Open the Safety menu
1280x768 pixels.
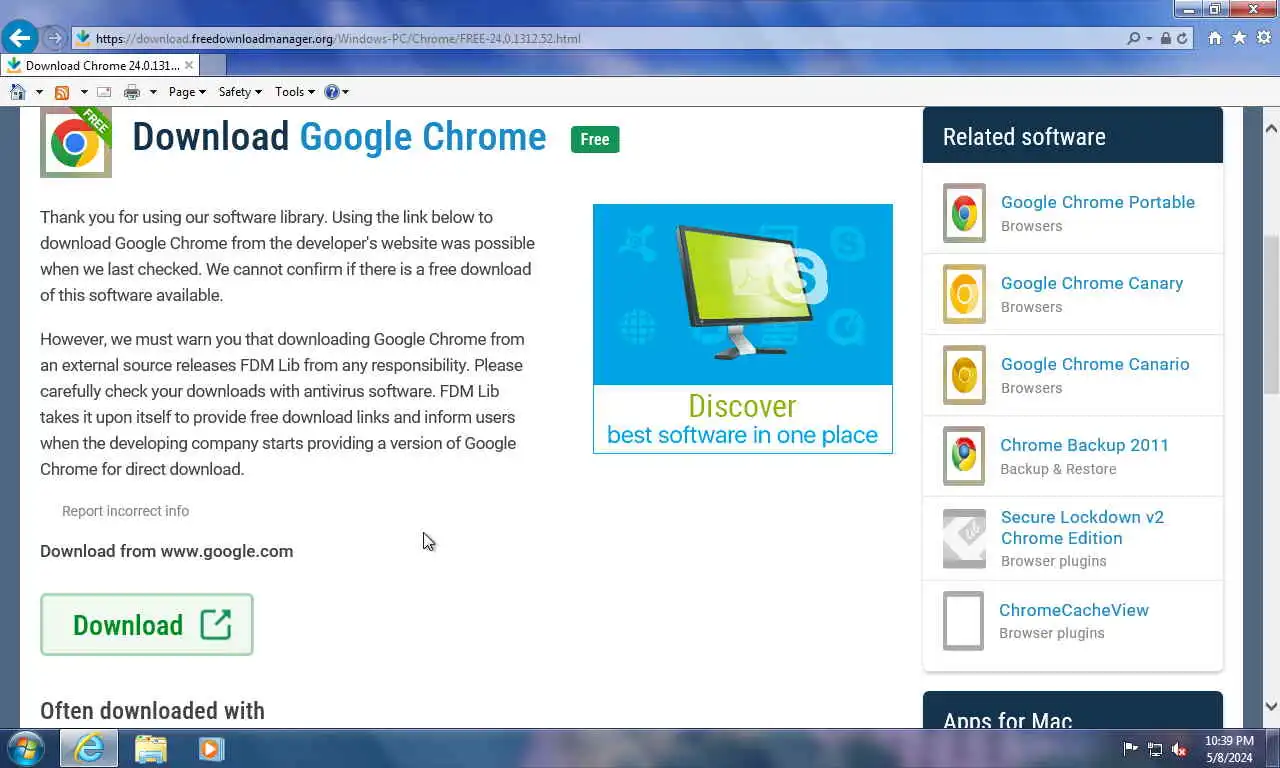click(x=240, y=92)
